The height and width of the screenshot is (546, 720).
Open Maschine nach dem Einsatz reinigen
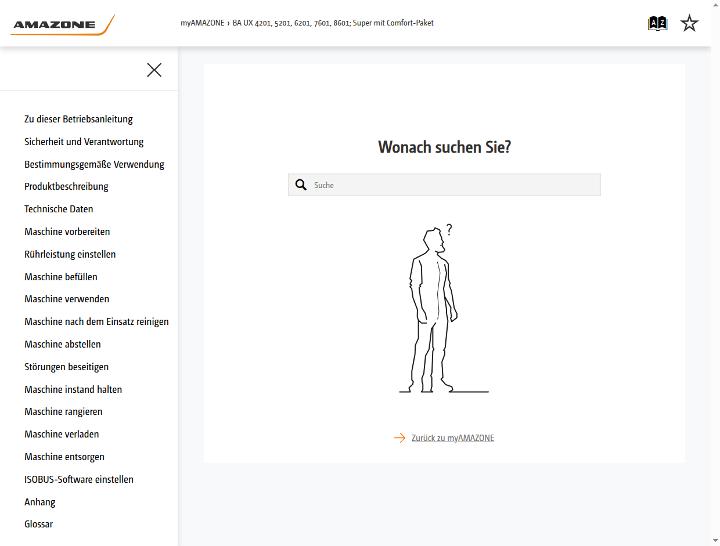96,321
